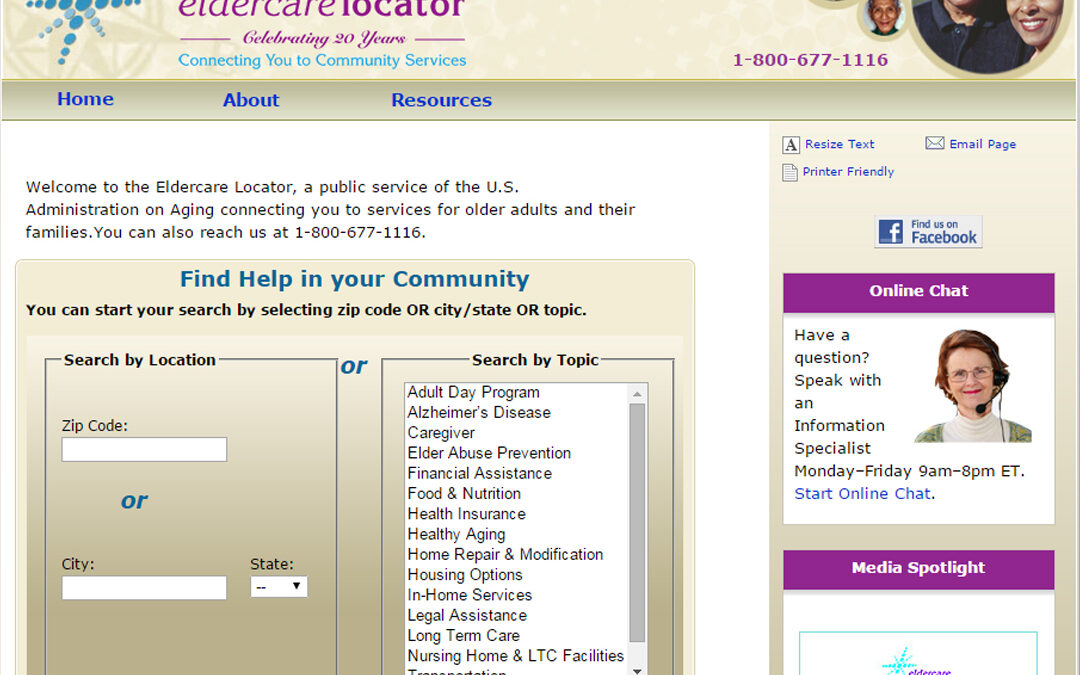
Task: Click the Media Spotlight panel header
Action: coord(918,568)
